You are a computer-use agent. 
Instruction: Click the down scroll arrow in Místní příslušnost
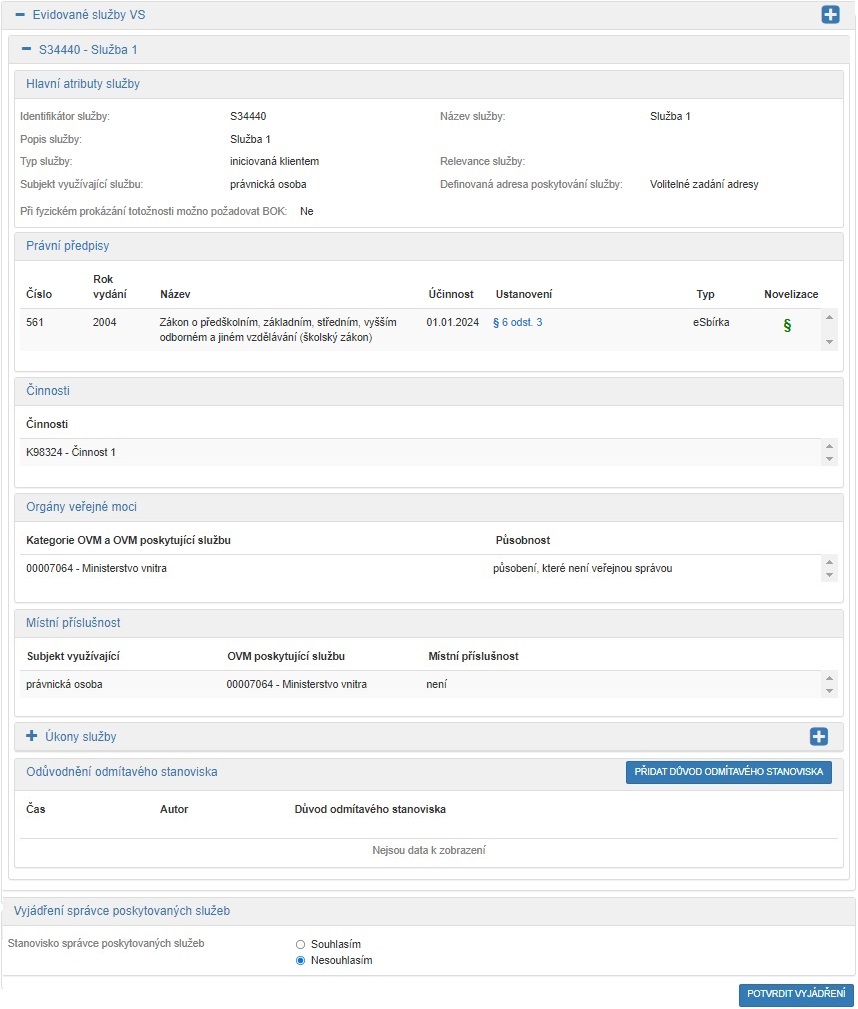(x=828, y=691)
